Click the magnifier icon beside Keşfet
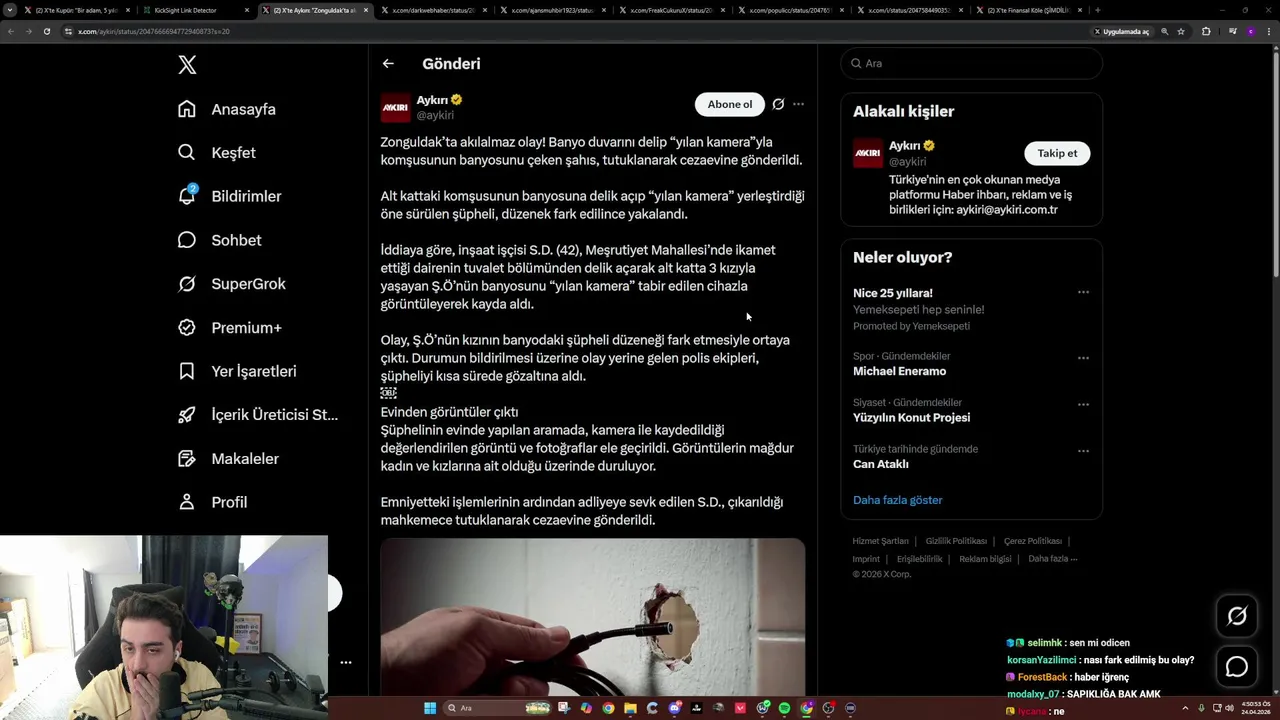 coord(187,153)
